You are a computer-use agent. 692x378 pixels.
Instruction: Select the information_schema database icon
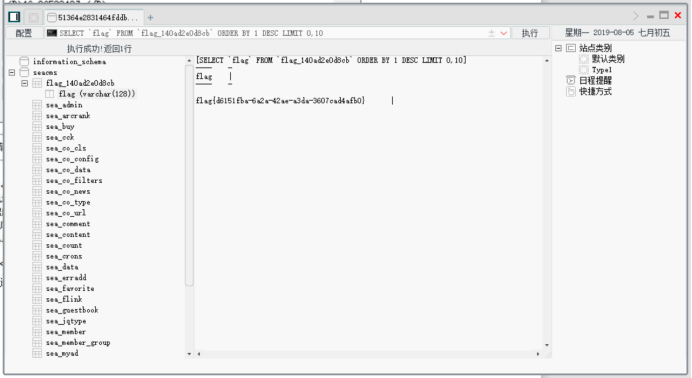[x=24, y=61]
